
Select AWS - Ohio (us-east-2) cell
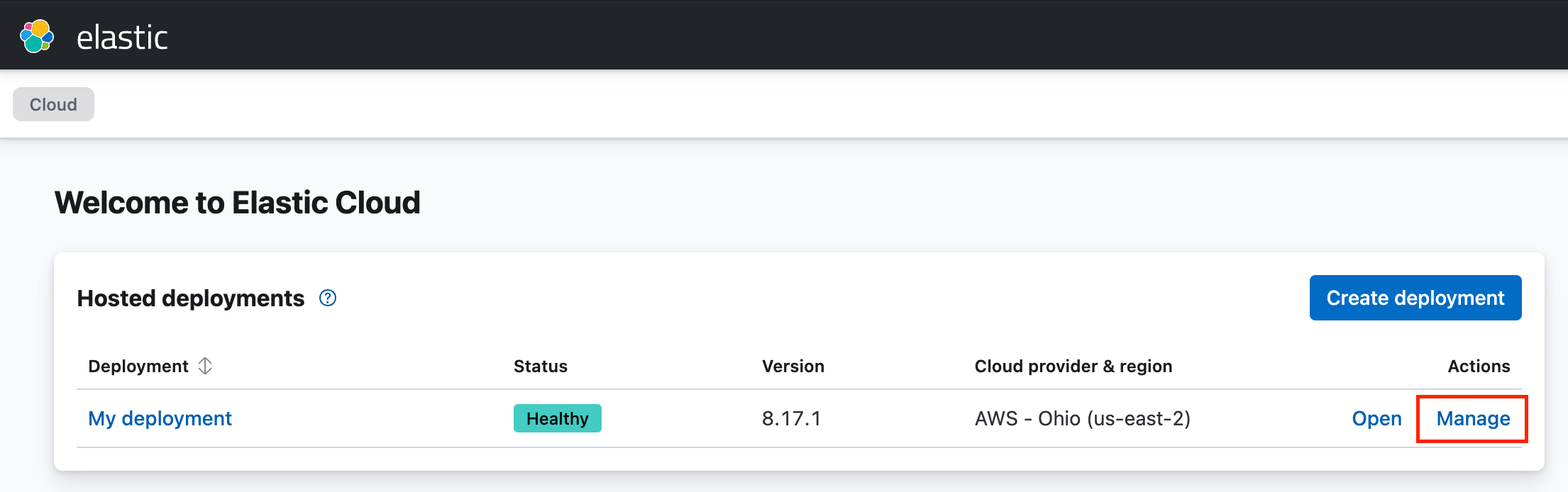tap(1083, 418)
